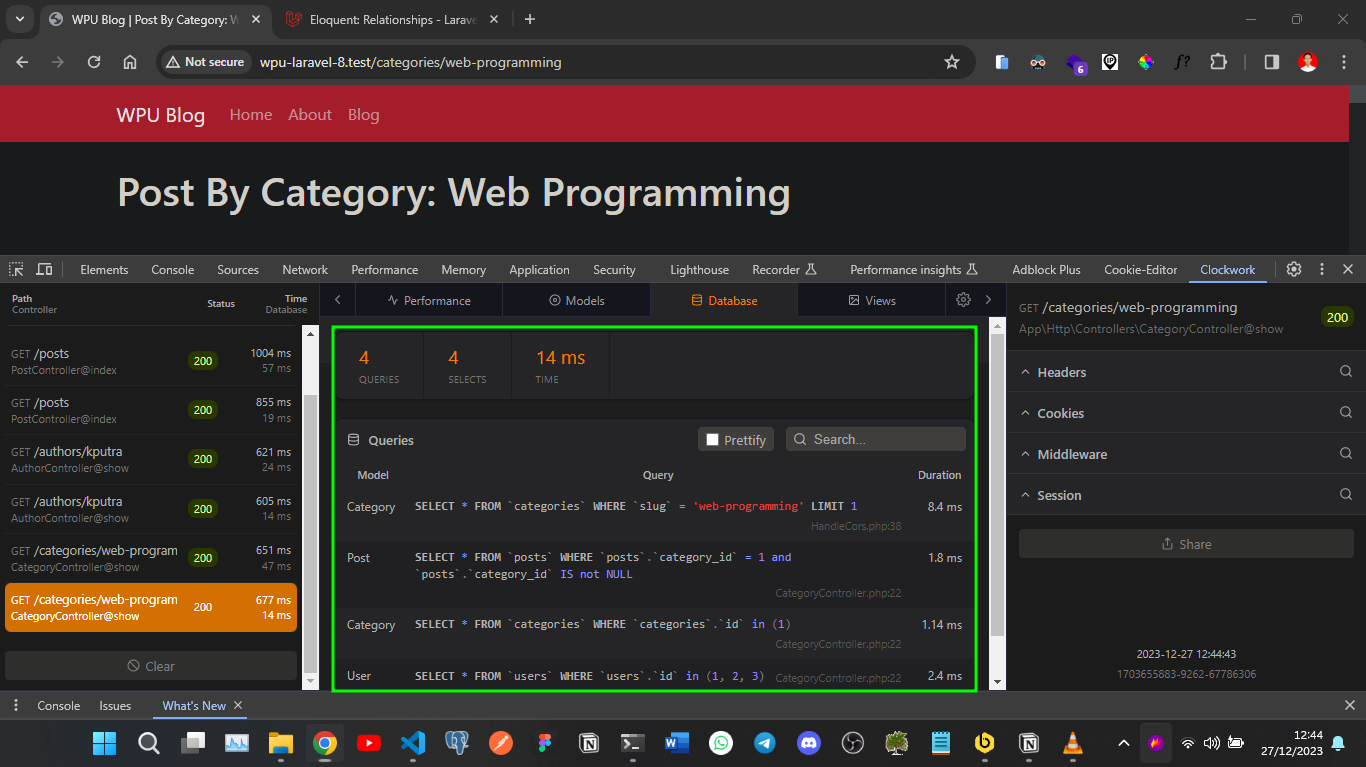Screen dimensions: 1366x767
Task: Open the Clockwork settings gear
Action: 962,300
